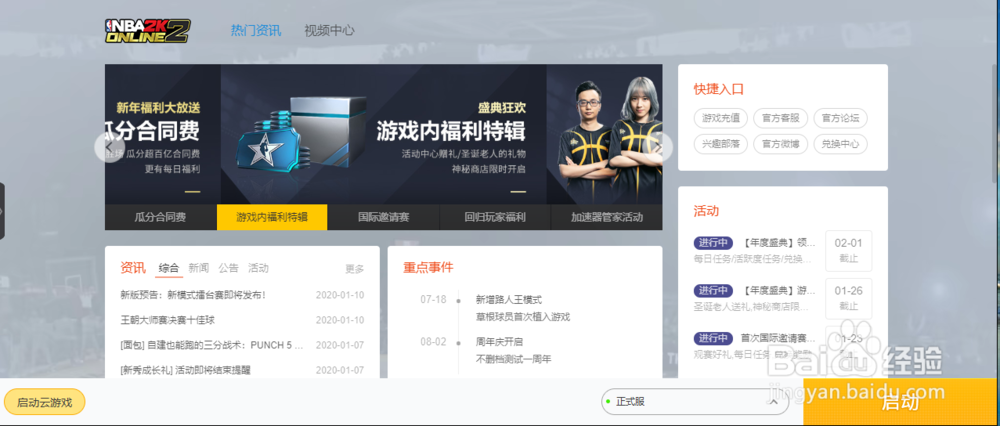1000x426 pixels.
Task: Open the 正式服 server dropdown
Action: pyautogui.click(x=695, y=402)
